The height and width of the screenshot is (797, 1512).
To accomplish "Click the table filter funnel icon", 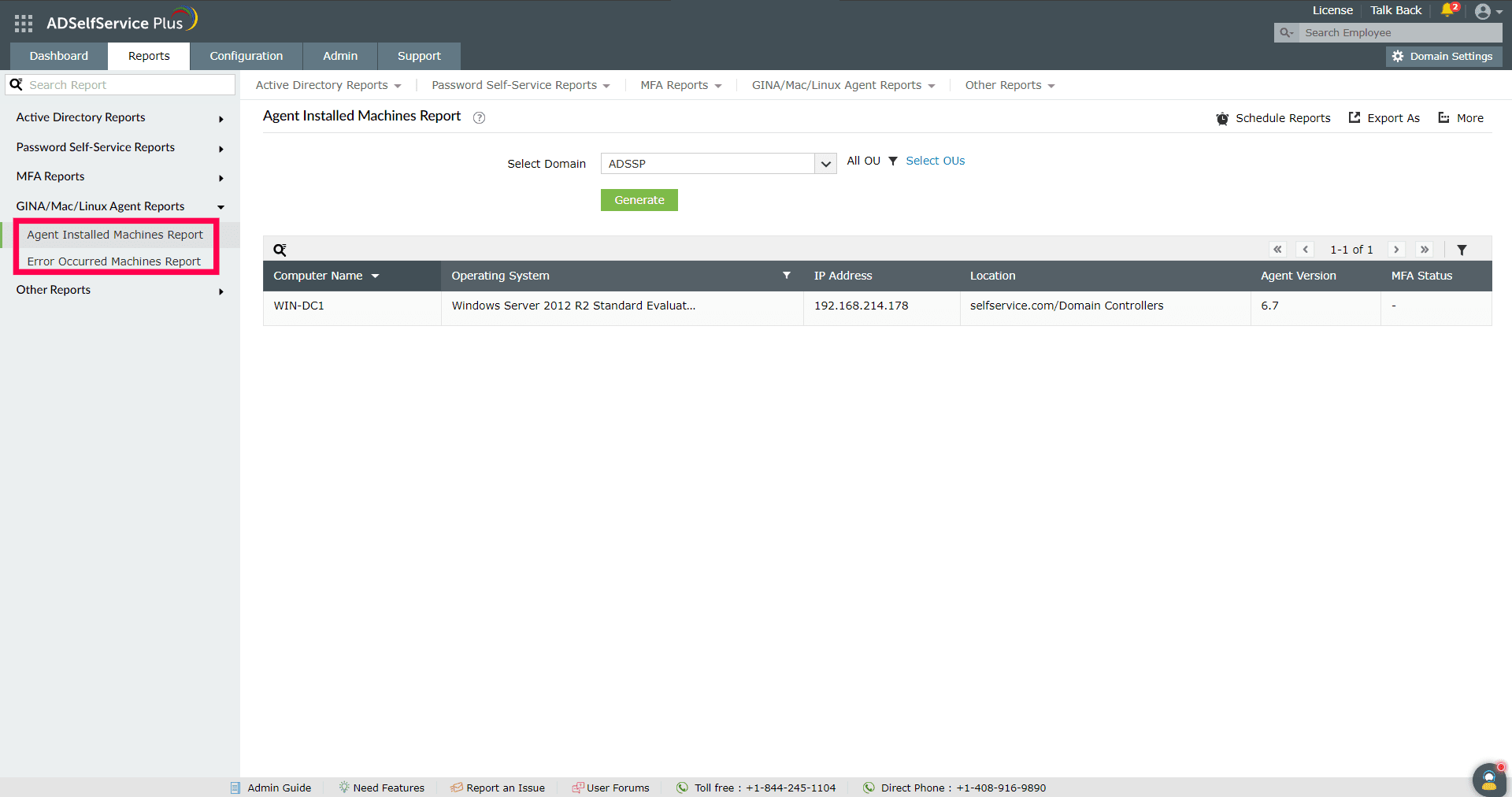I will (x=1462, y=250).
